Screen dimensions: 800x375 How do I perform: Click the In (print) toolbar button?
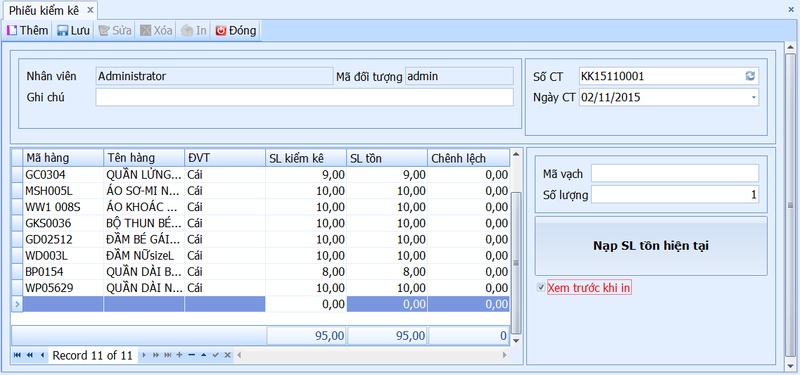[194, 31]
